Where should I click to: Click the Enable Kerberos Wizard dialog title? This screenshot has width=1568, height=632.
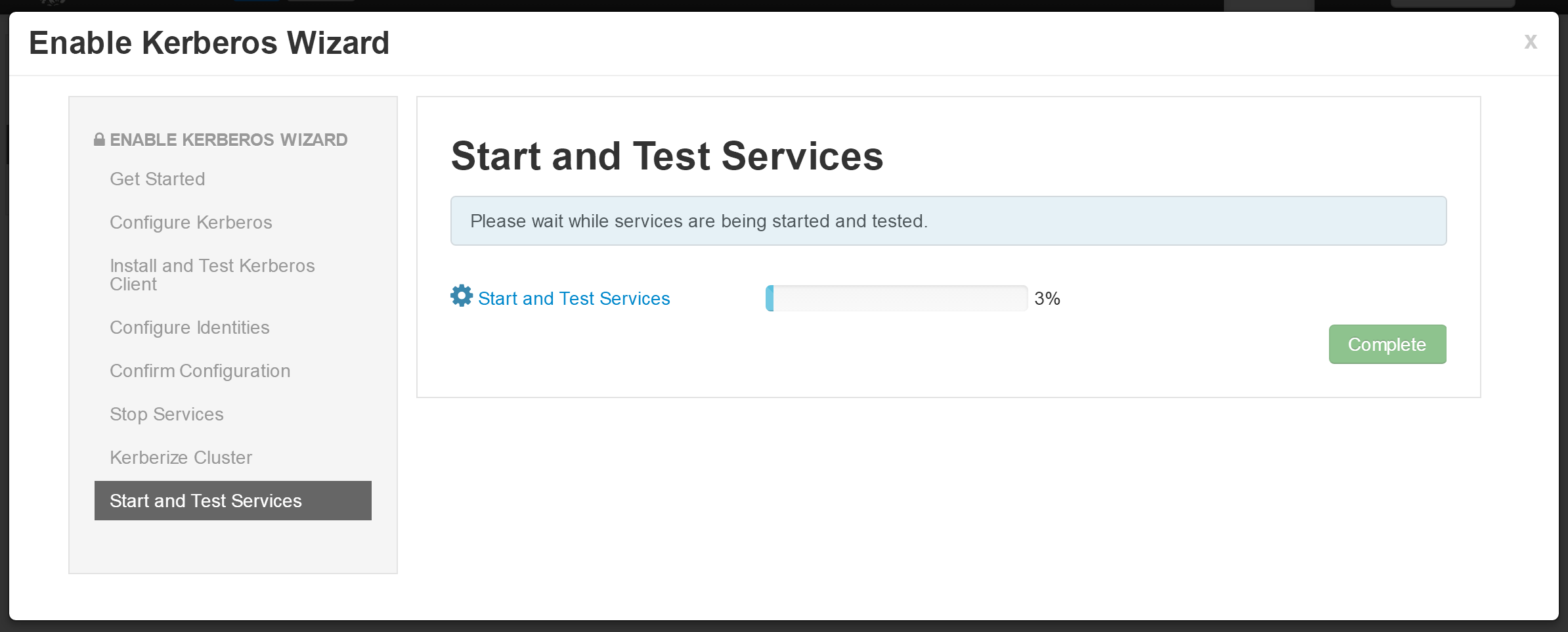click(209, 43)
